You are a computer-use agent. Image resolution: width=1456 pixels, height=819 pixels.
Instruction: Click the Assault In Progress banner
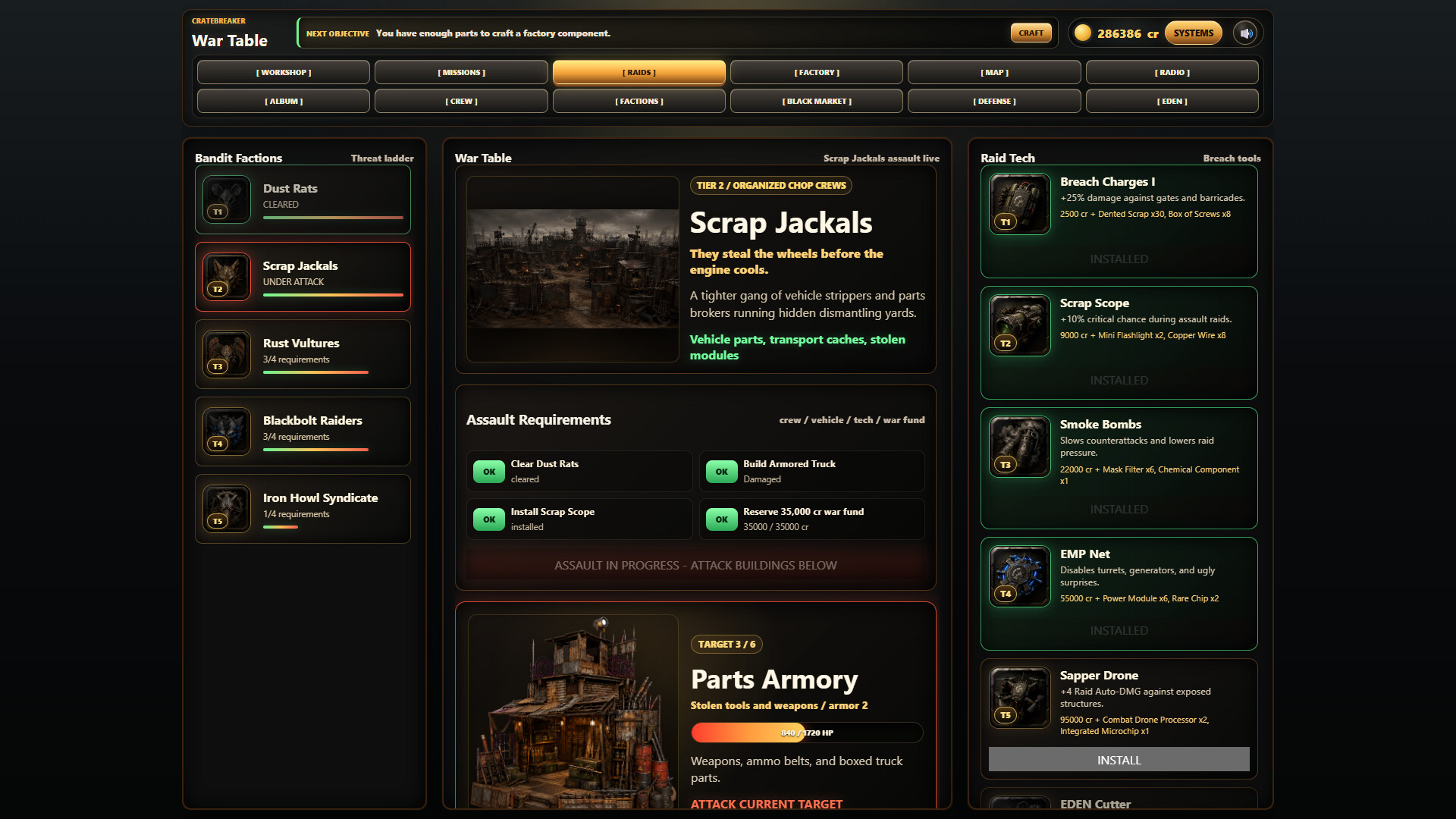[x=695, y=566]
